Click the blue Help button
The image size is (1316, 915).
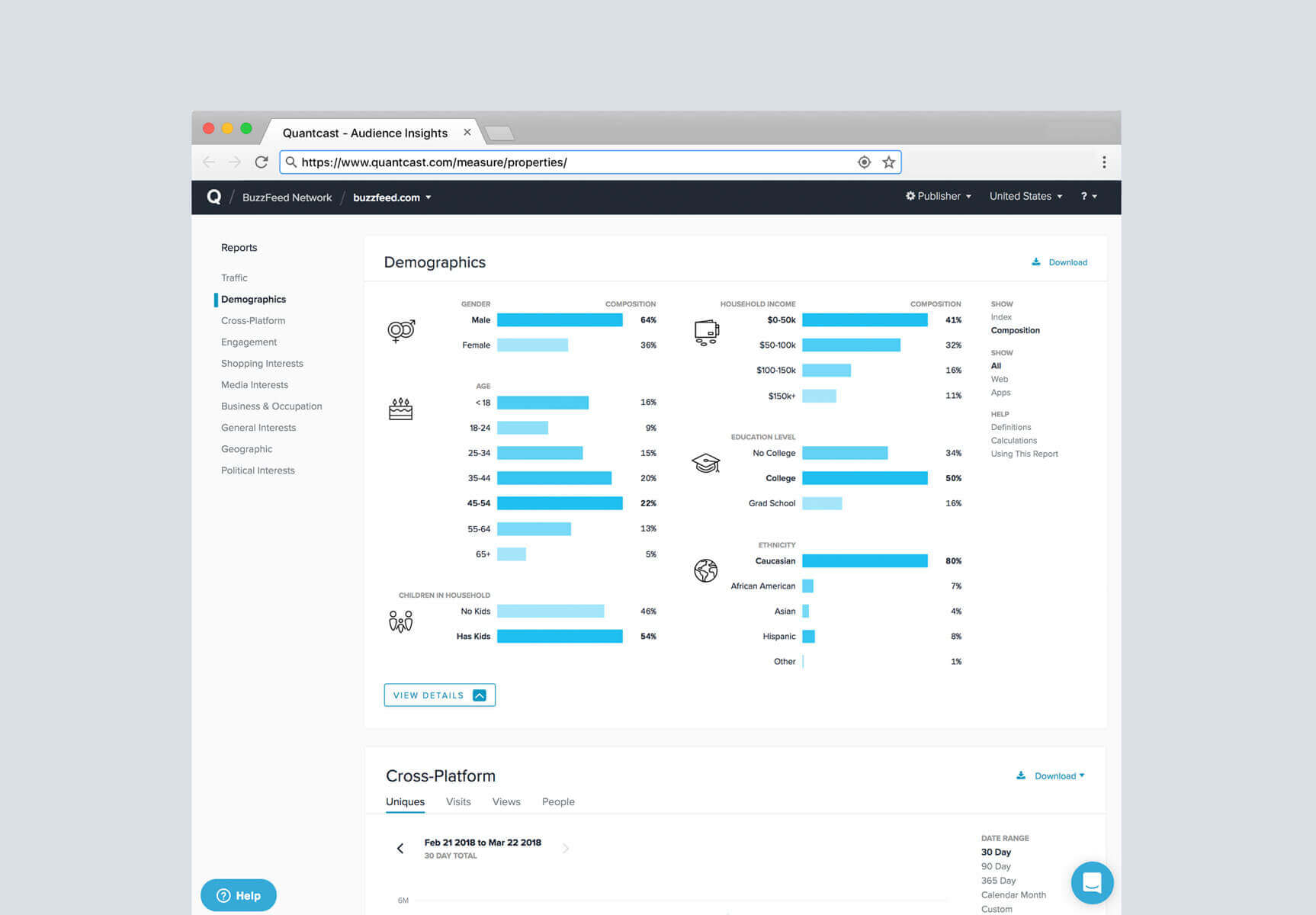(x=238, y=895)
